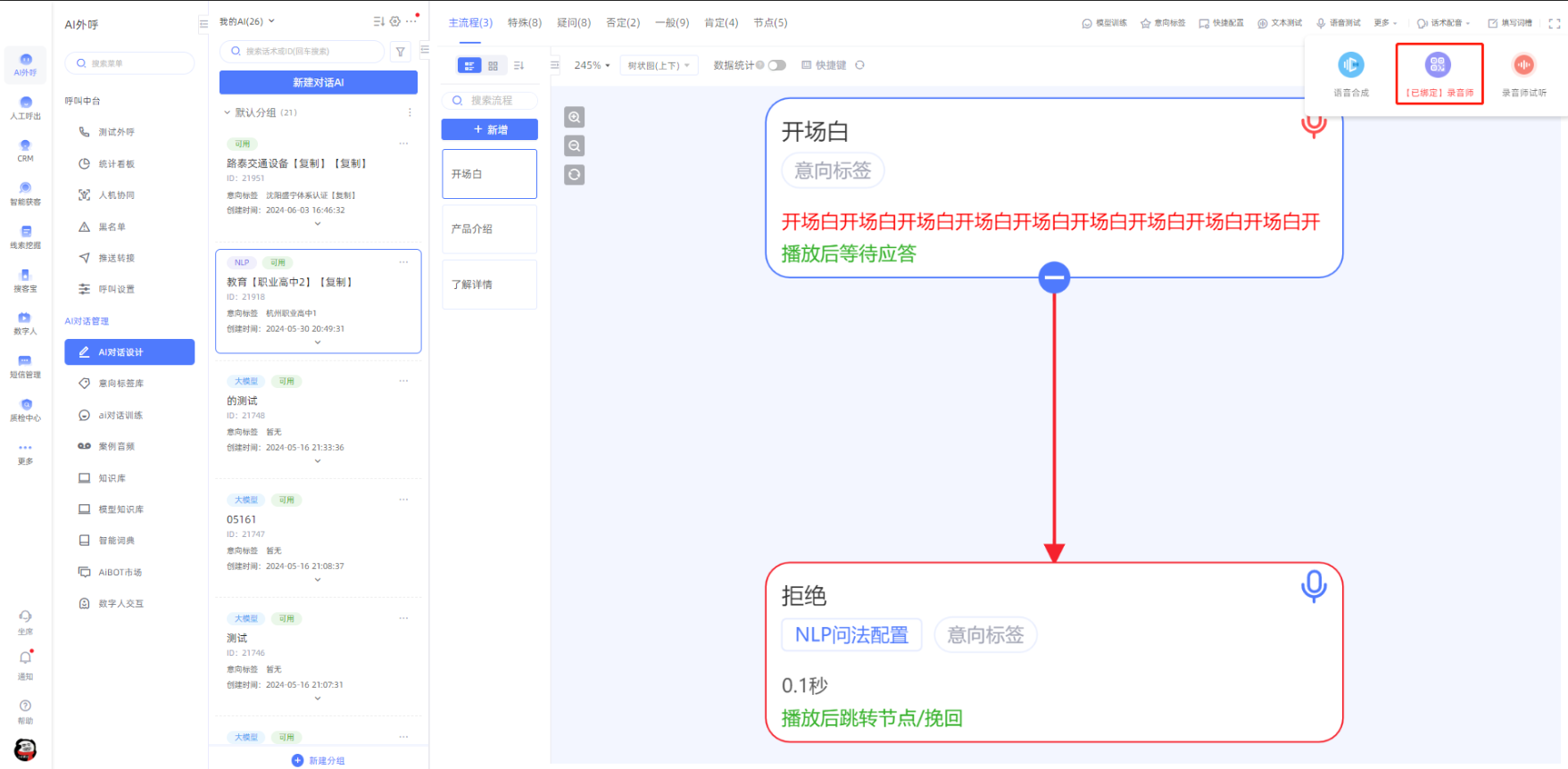
Task: Open the 语音合成 voice synthesis icon
Action: point(1350,64)
